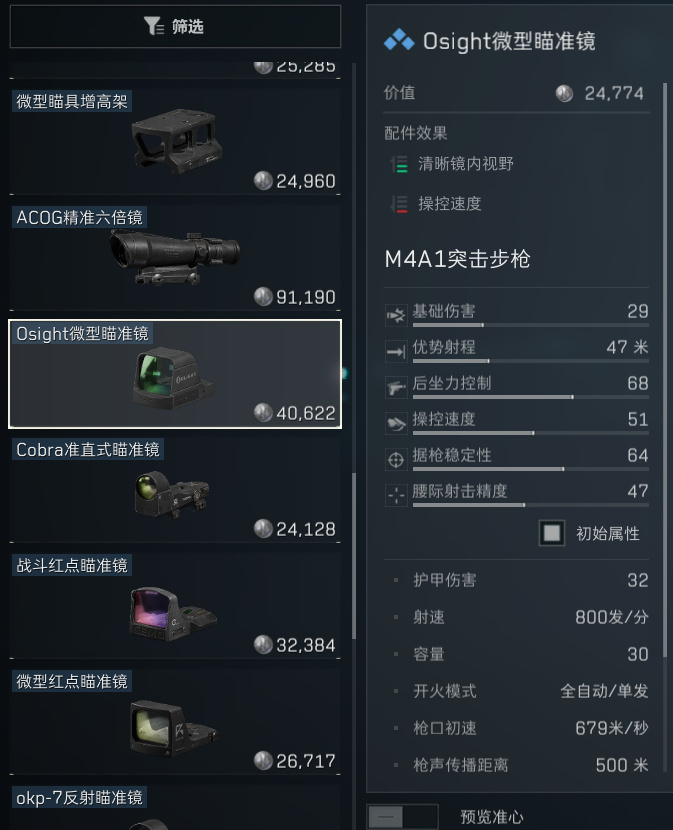Viewport: 673px width, 830px height.
Task: Select the 微型红点瞄准镜 item
Action: pyautogui.click(x=175, y=721)
